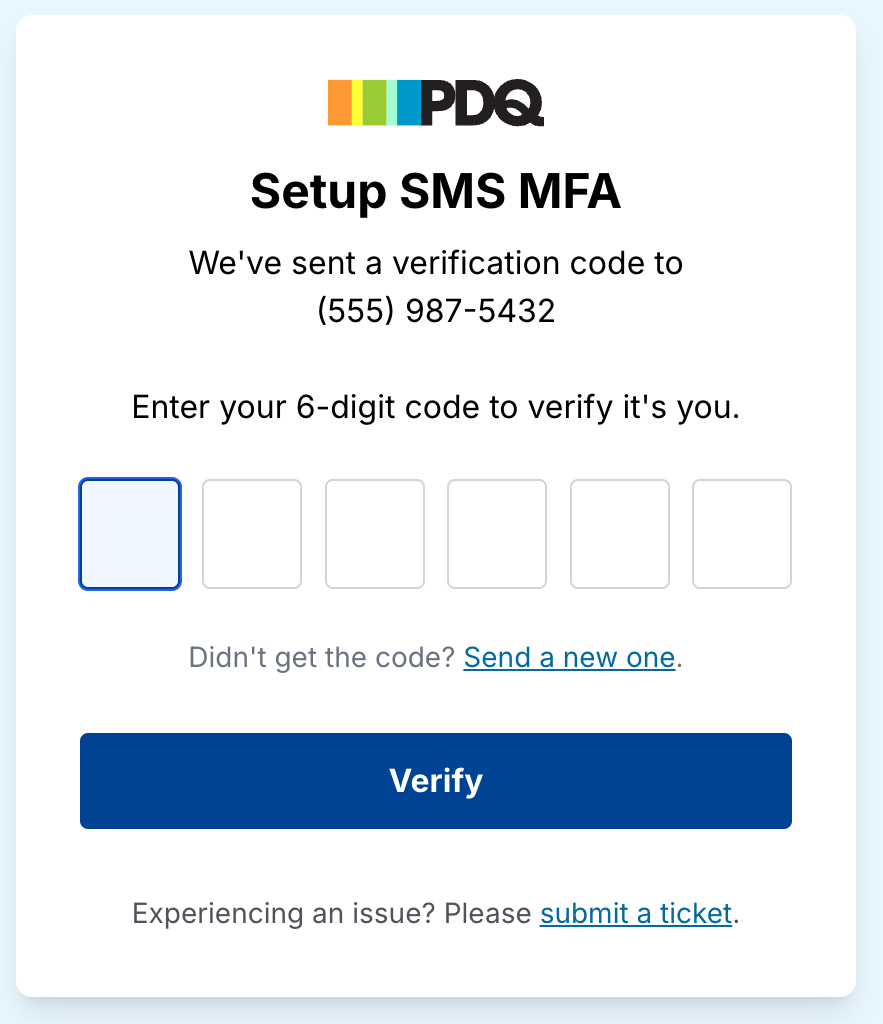Click the phone number (555) 987-5432

point(436,310)
